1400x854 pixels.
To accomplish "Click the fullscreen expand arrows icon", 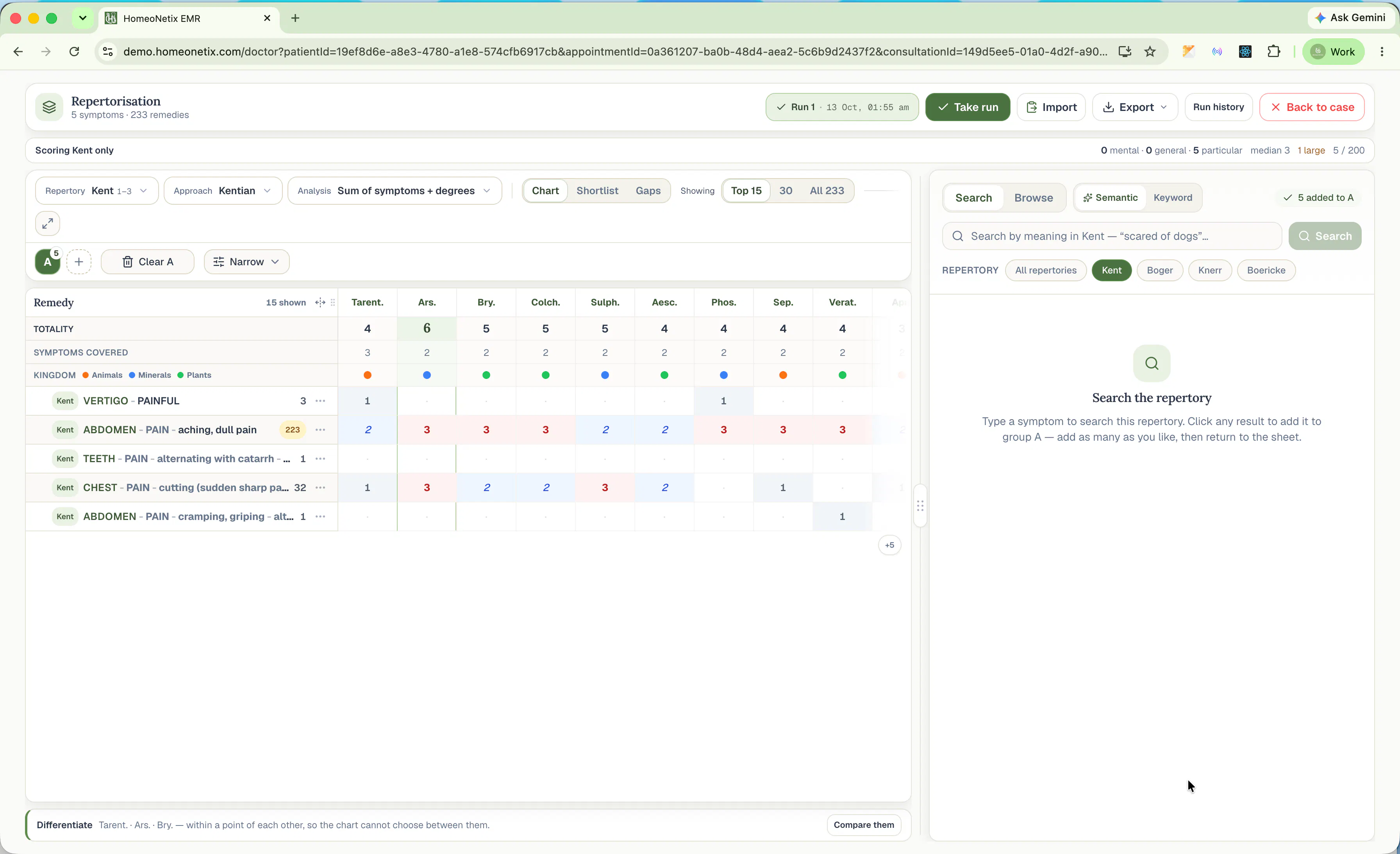I will pyautogui.click(x=48, y=223).
